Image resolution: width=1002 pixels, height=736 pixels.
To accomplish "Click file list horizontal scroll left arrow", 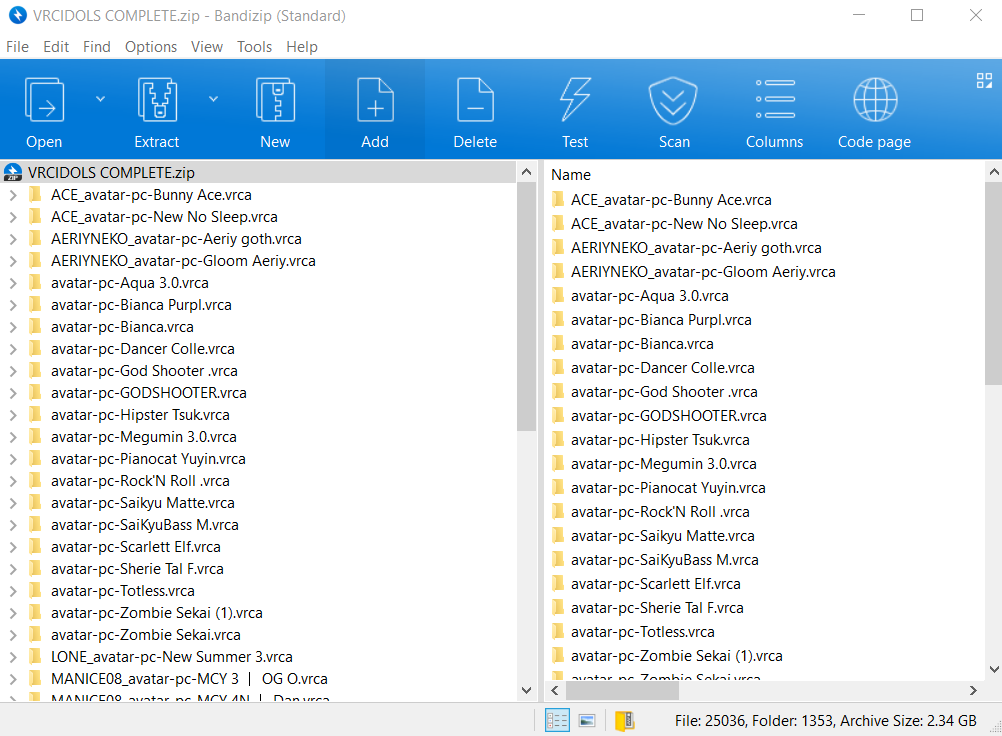I will click(x=555, y=691).
